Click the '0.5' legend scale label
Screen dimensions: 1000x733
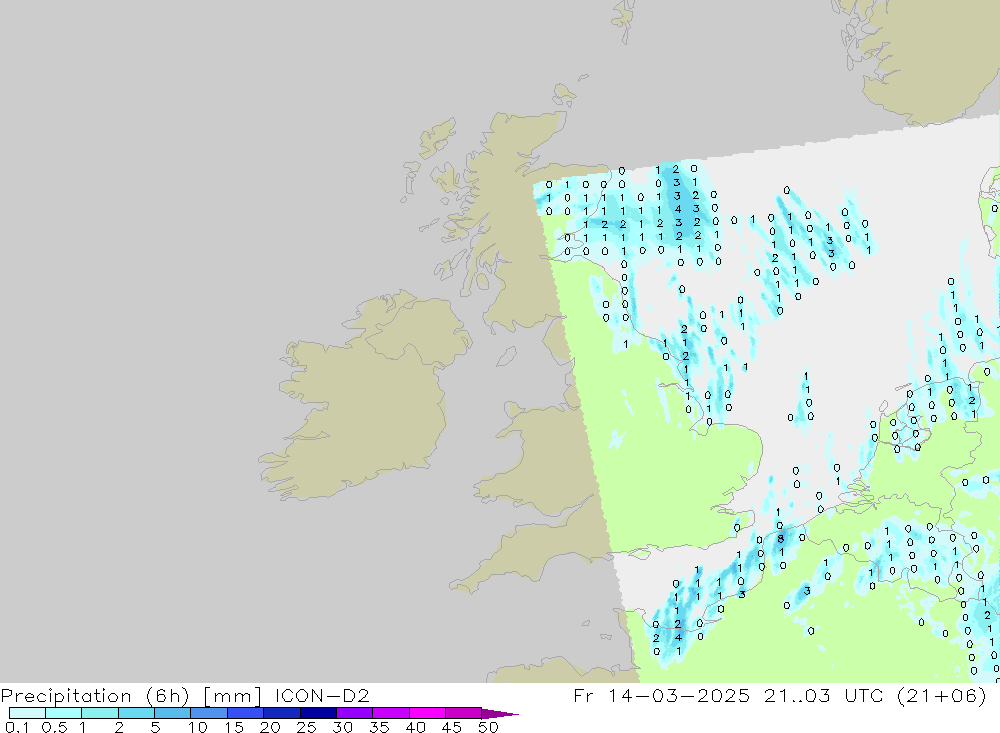[x=54, y=727]
